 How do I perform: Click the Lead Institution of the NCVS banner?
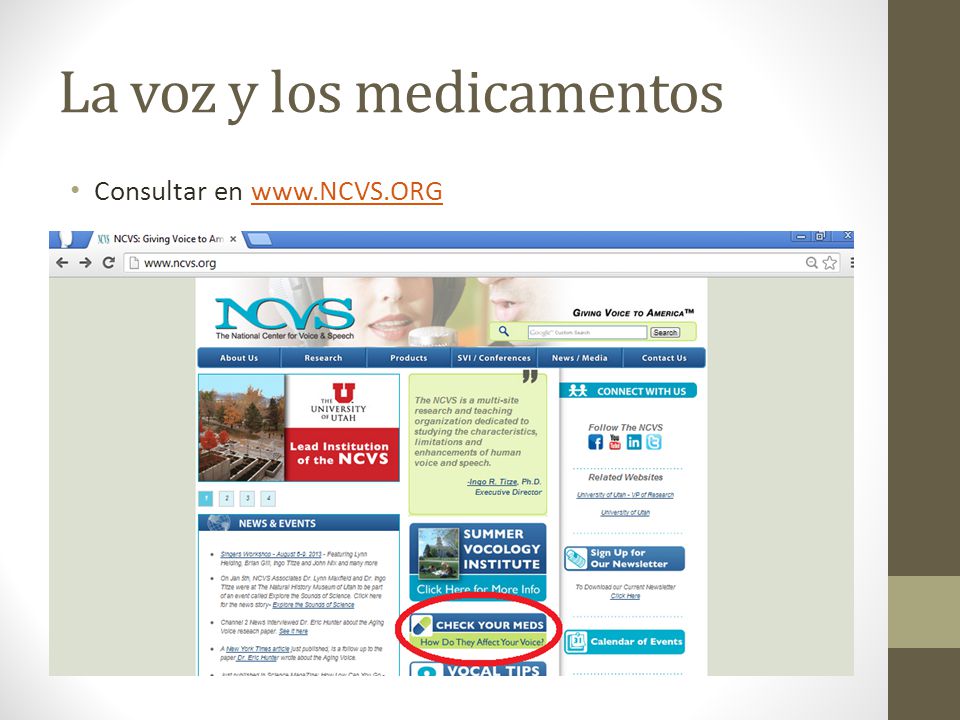pyautogui.click(x=342, y=454)
